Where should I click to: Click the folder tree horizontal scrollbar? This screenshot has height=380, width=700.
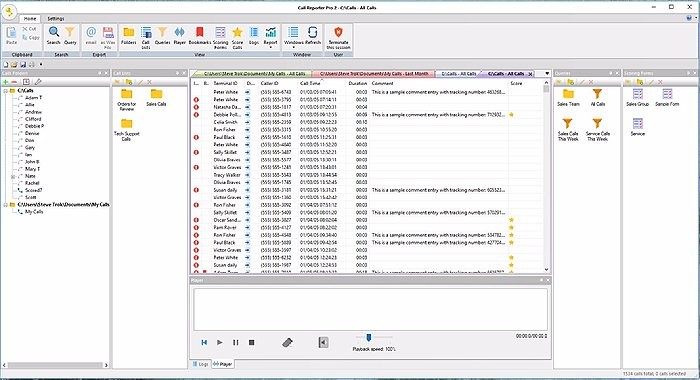click(55, 365)
